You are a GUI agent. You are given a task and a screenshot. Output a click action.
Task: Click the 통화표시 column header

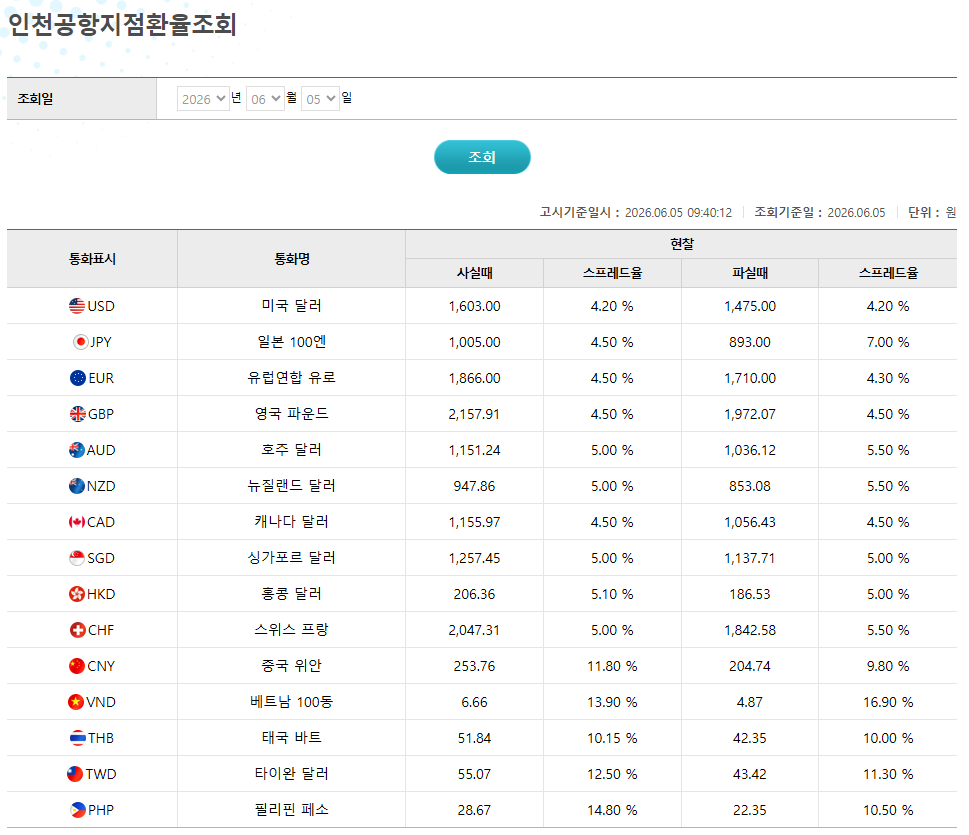click(92, 259)
